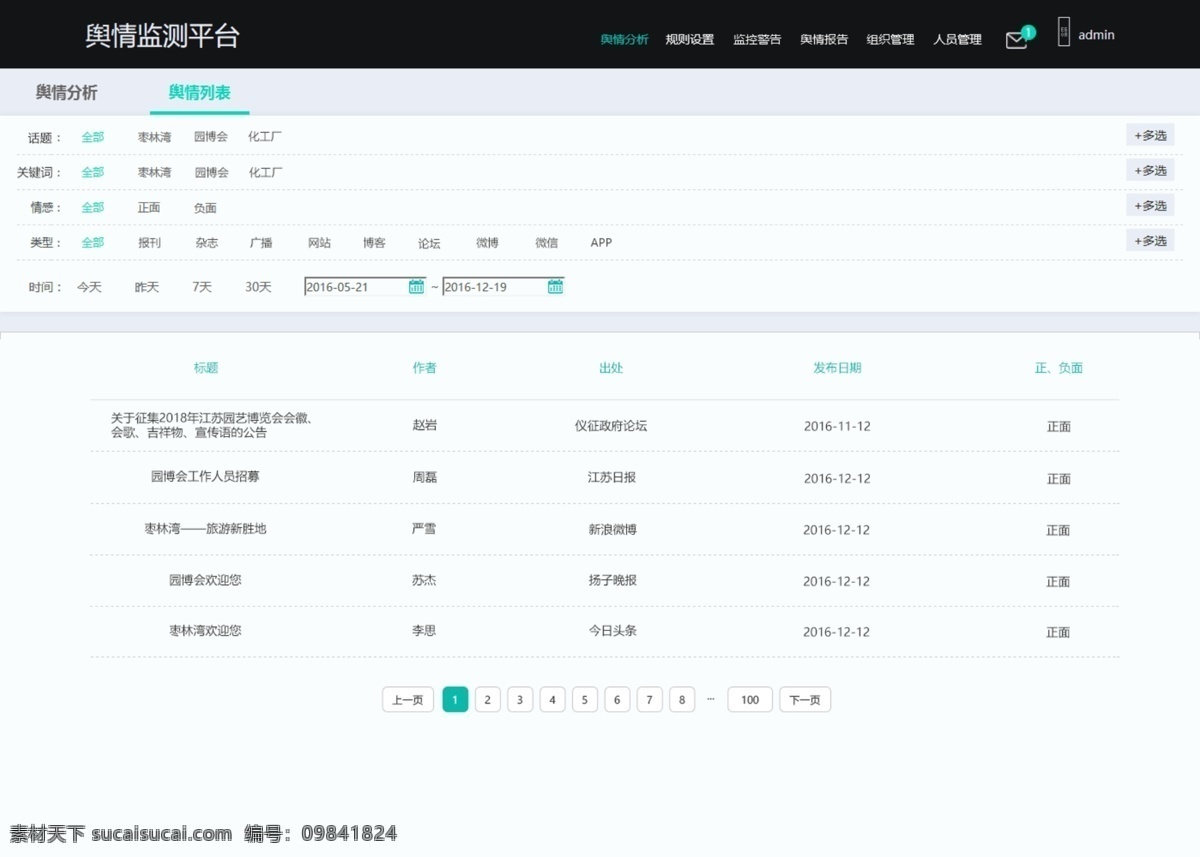The height and width of the screenshot is (857, 1200).
Task: Switch to the 舆情列表 sub-tab
Action: (200, 93)
